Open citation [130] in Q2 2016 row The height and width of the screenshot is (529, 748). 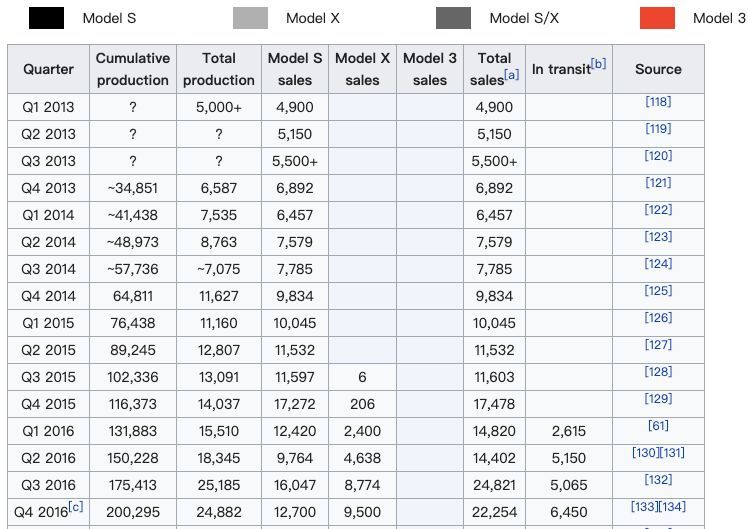(645, 452)
